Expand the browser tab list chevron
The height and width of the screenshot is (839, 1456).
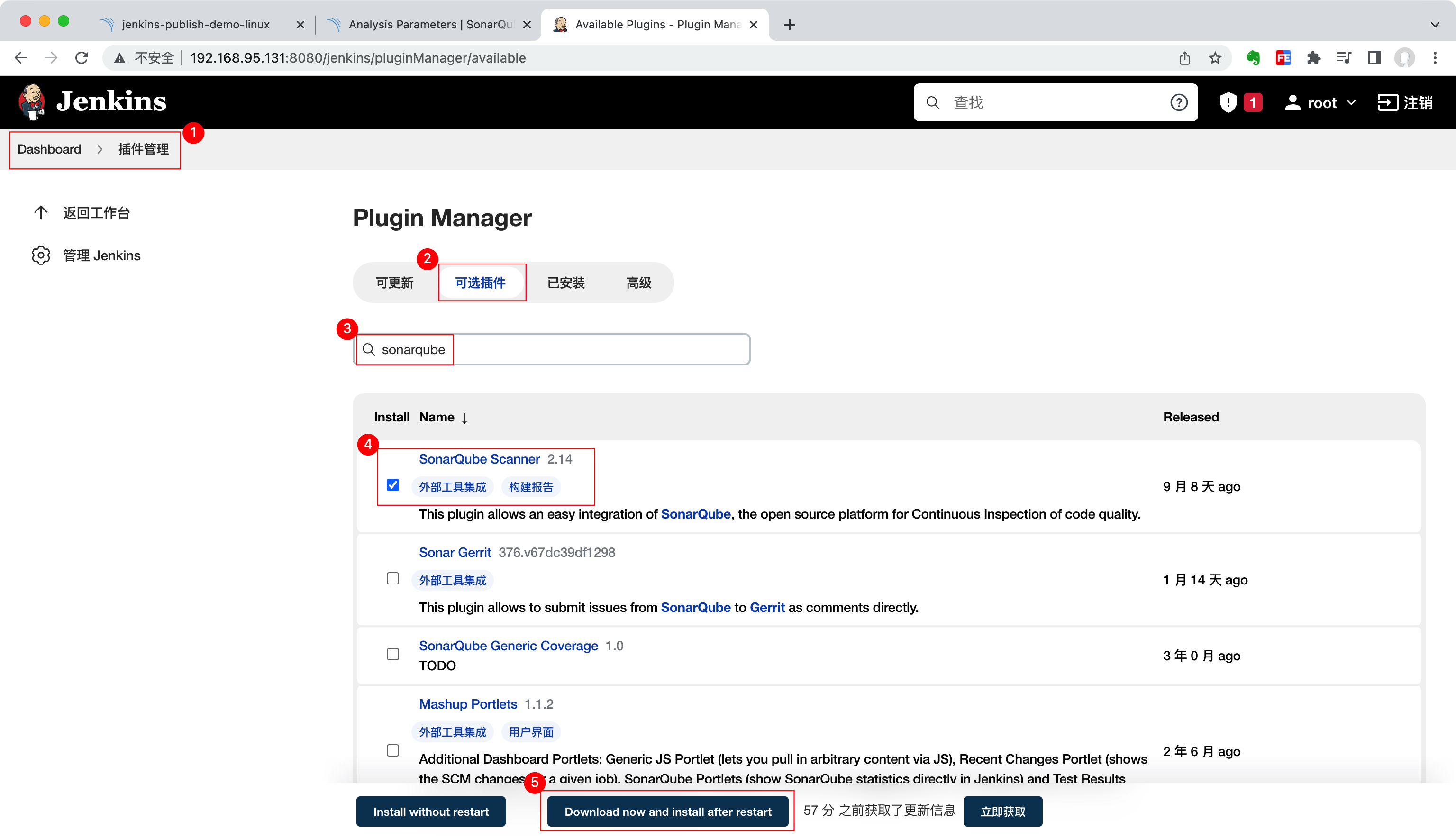pyautogui.click(x=1435, y=25)
